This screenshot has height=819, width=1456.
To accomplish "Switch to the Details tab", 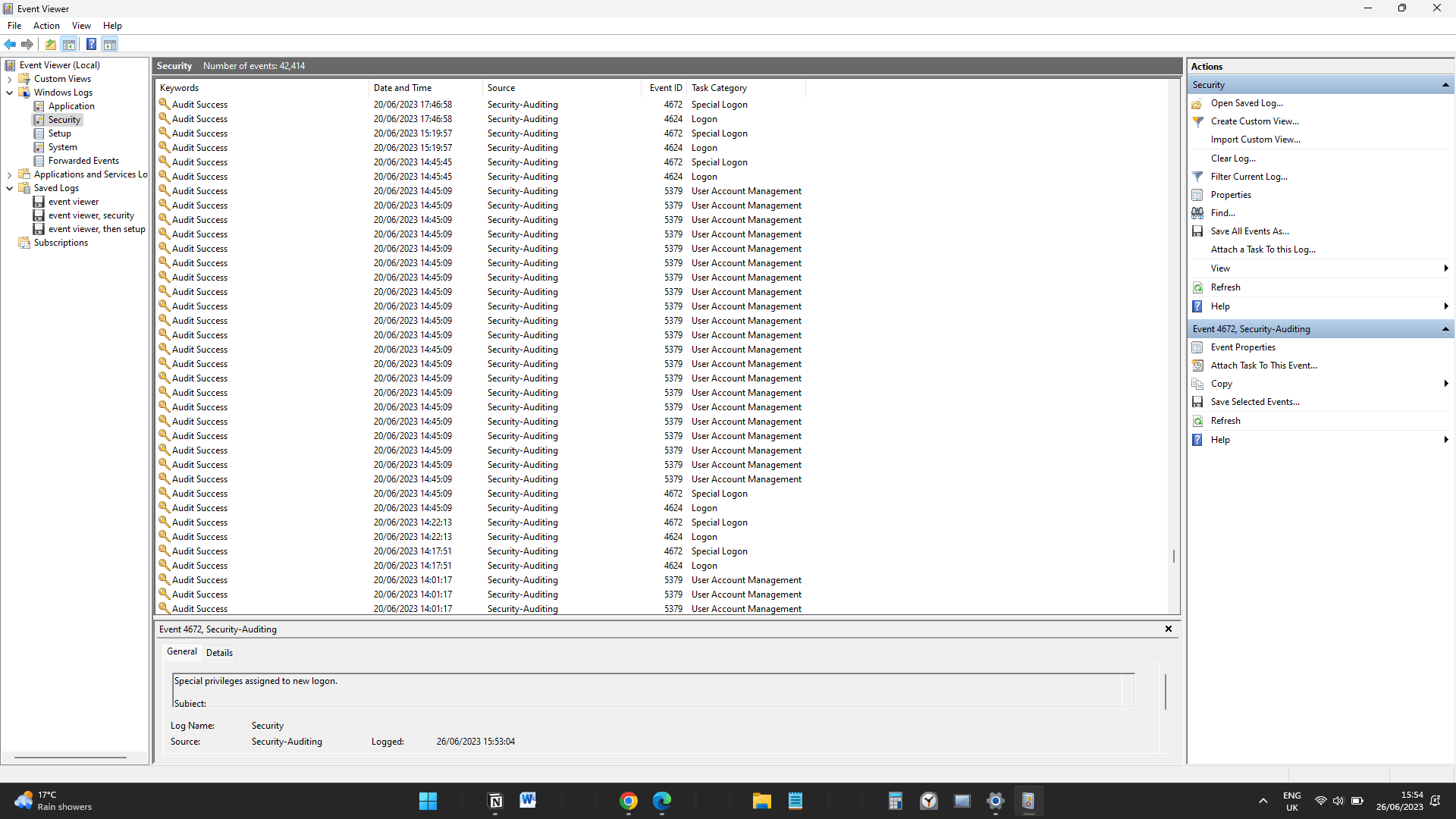I will pos(219,652).
